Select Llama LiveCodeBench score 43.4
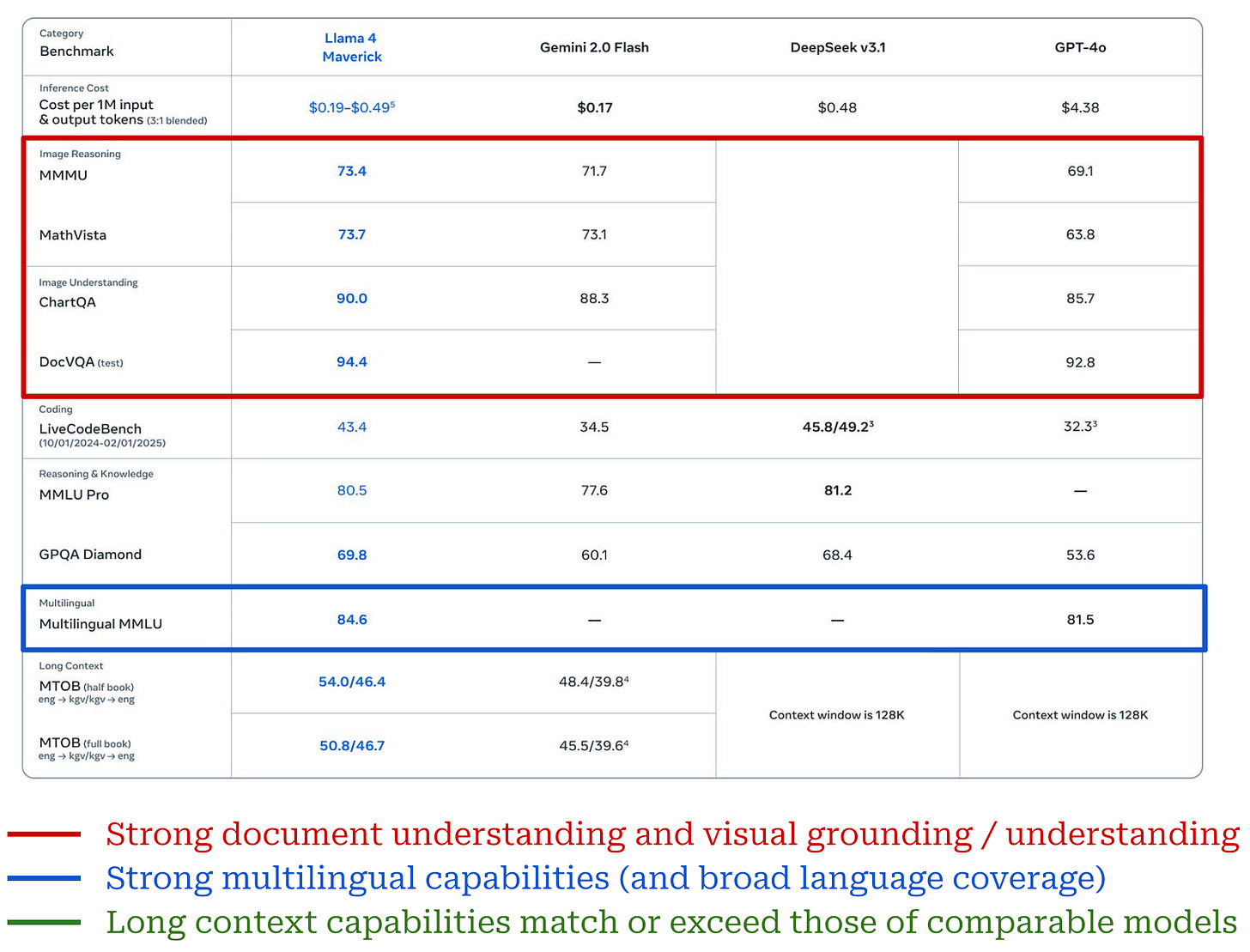Image resolution: width=1250 pixels, height=952 pixels. pyautogui.click(x=352, y=427)
